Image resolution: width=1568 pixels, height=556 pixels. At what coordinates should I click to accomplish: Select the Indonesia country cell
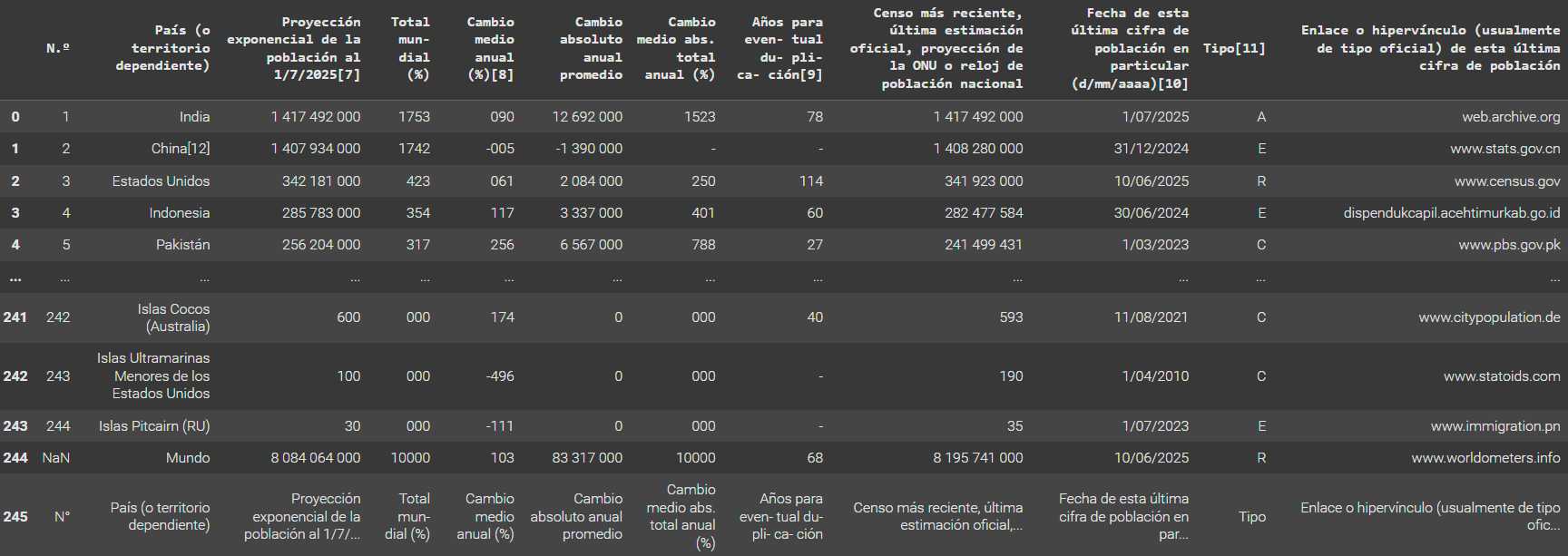click(x=179, y=213)
